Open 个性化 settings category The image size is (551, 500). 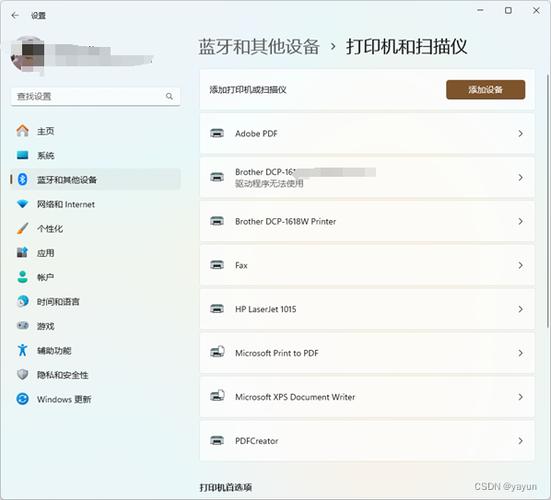click(96, 228)
